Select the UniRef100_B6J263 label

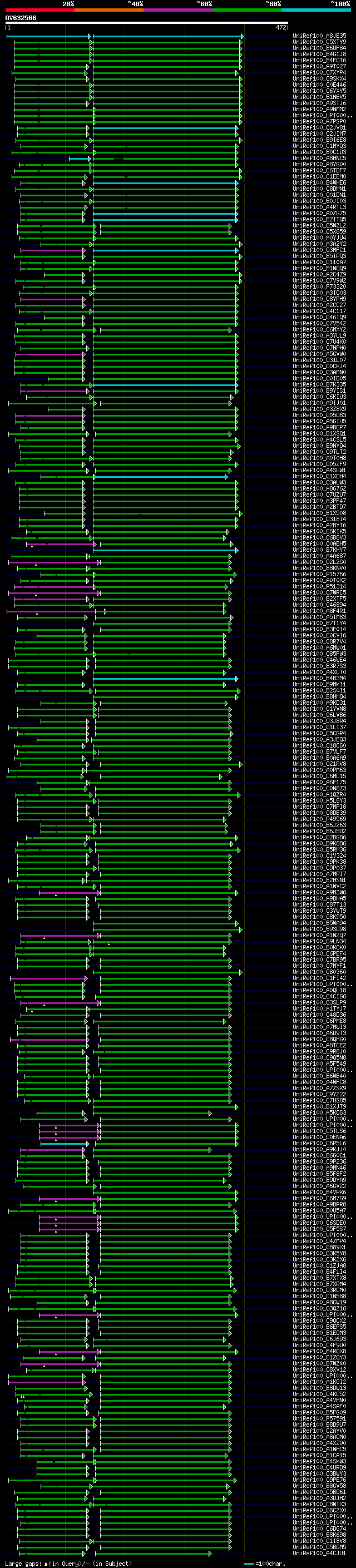pyautogui.click(x=319, y=825)
